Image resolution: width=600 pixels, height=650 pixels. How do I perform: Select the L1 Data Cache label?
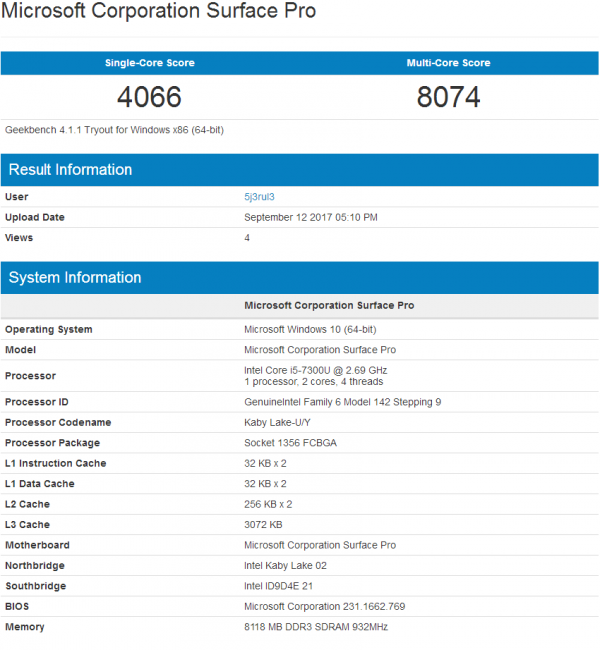coord(39,484)
